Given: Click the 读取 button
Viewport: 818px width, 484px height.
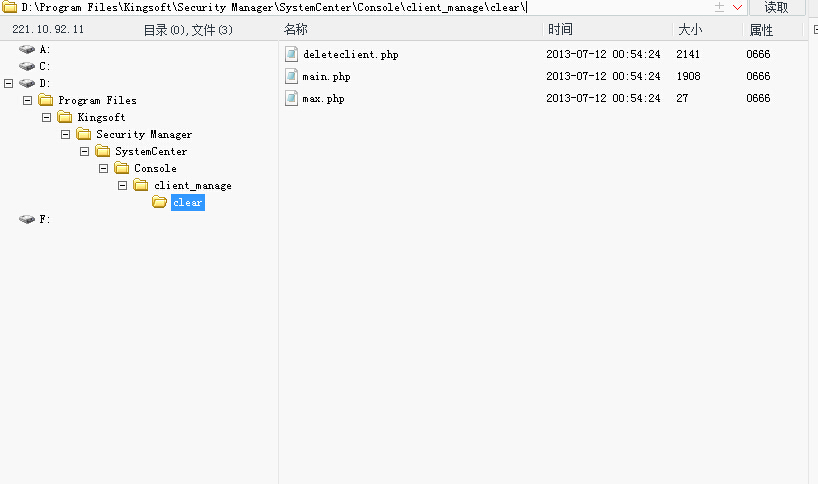Looking at the screenshot, I should (x=776, y=7).
